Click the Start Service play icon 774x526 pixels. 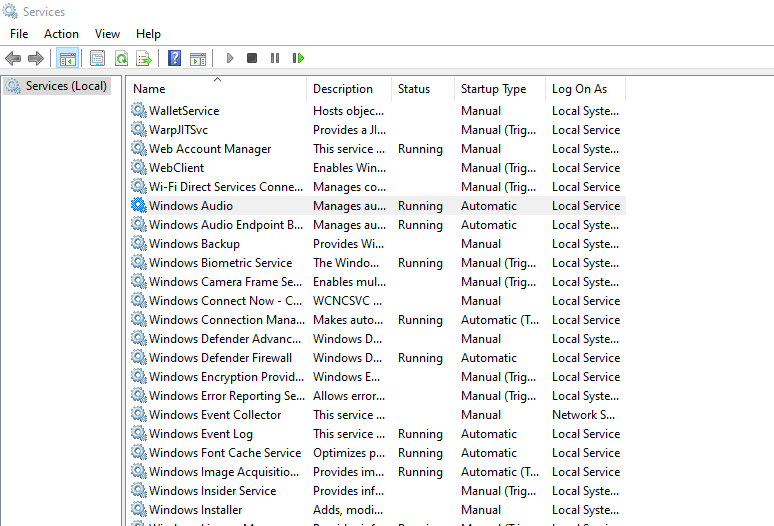[x=230, y=58]
